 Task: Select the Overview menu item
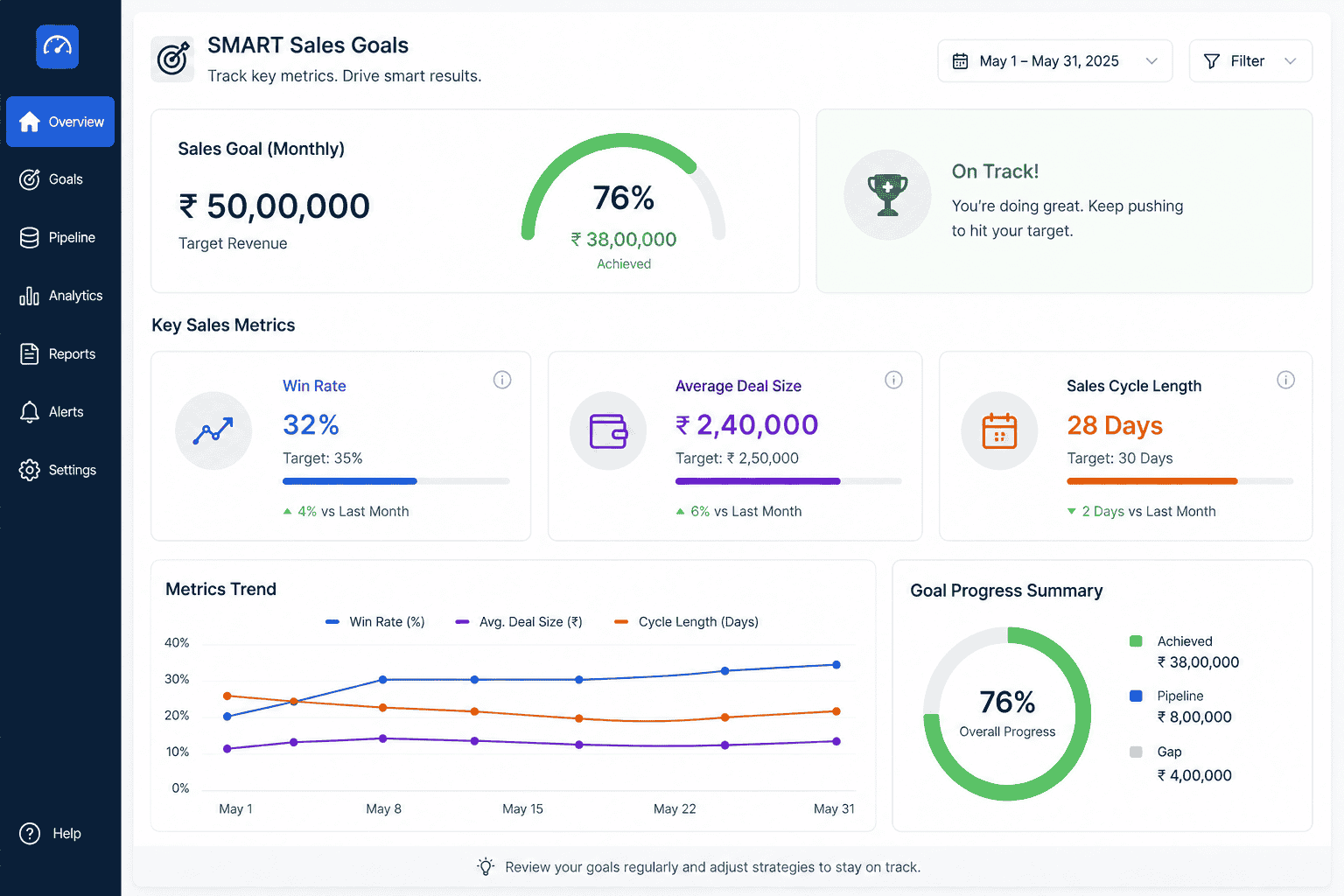[60, 122]
